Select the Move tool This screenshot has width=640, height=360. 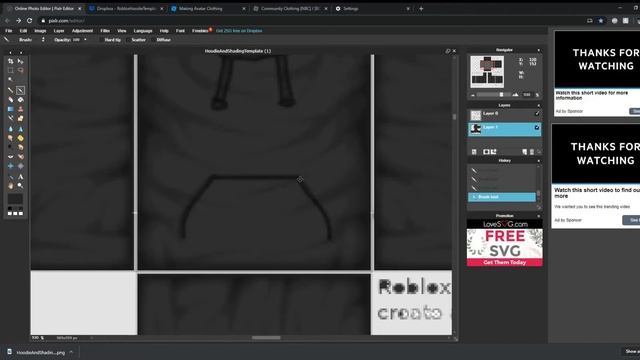[x=20, y=61]
